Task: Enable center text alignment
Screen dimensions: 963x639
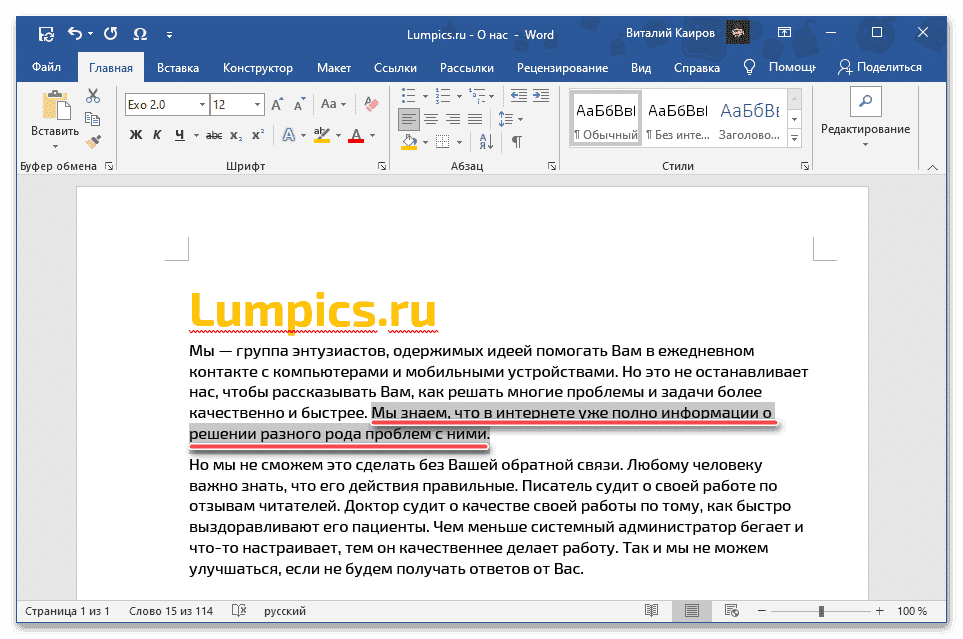Action: (x=431, y=118)
